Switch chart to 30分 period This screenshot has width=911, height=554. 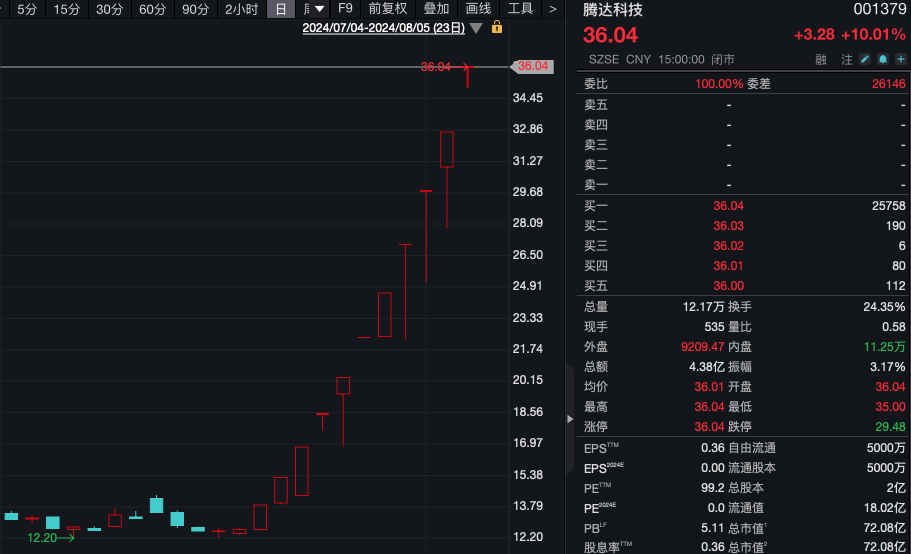109,9
